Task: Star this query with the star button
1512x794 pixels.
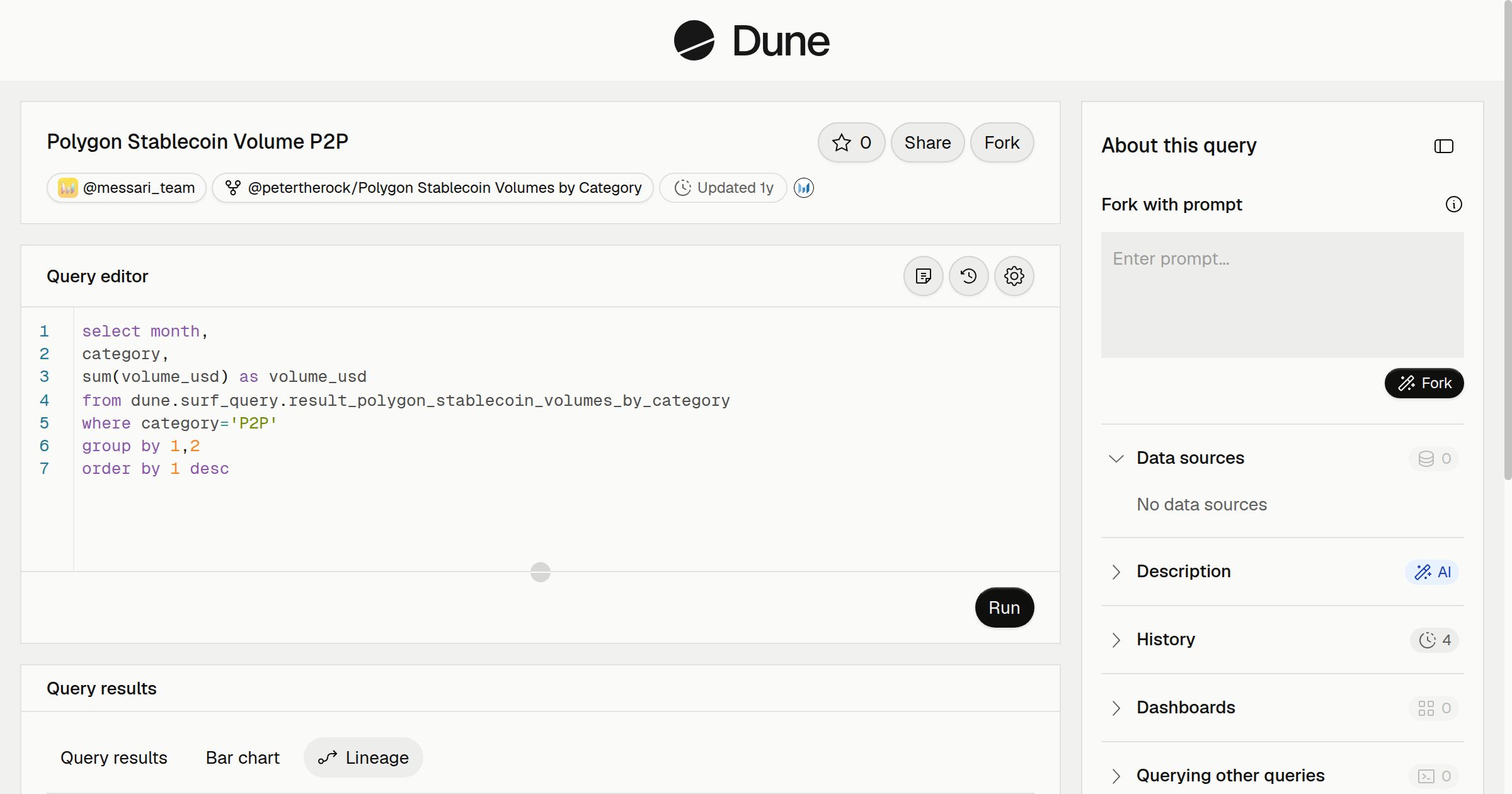Action: tap(851, 142)
